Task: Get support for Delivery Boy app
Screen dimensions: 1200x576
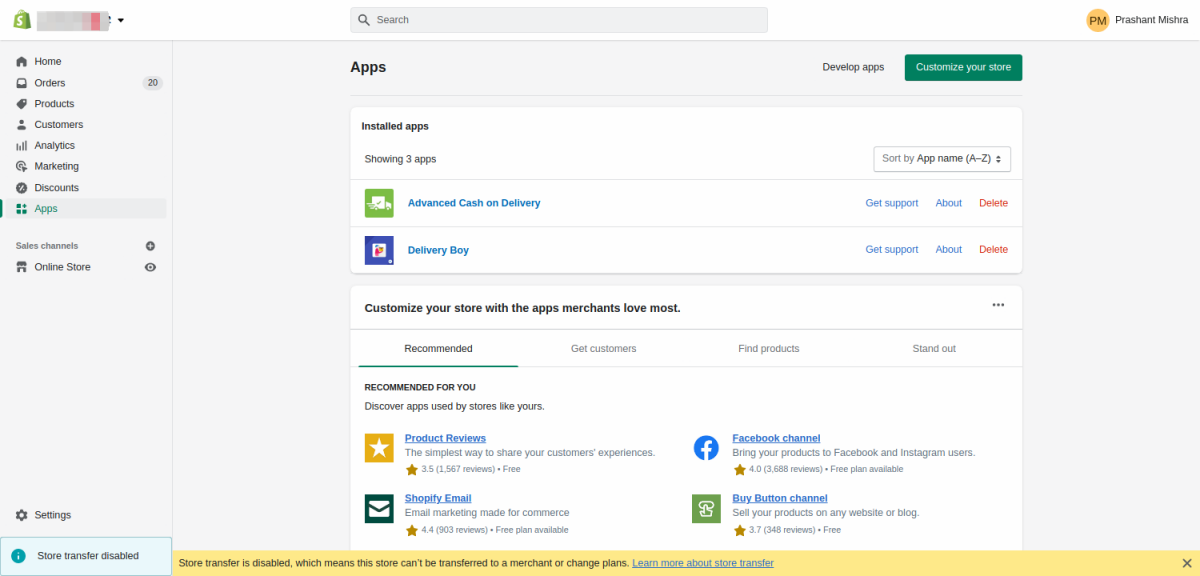Action: (x=891, y=250)
